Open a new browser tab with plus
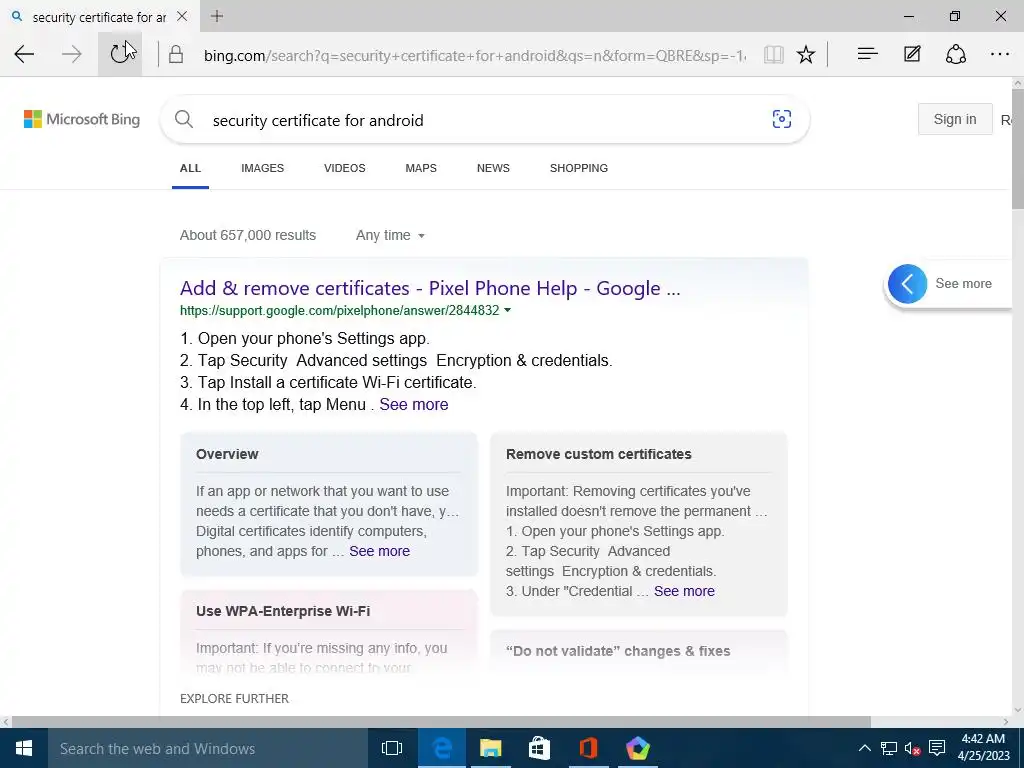Image resolution: width=1024 pixels, height=768 pixels. pyautogui.click(x=217, y=16)
